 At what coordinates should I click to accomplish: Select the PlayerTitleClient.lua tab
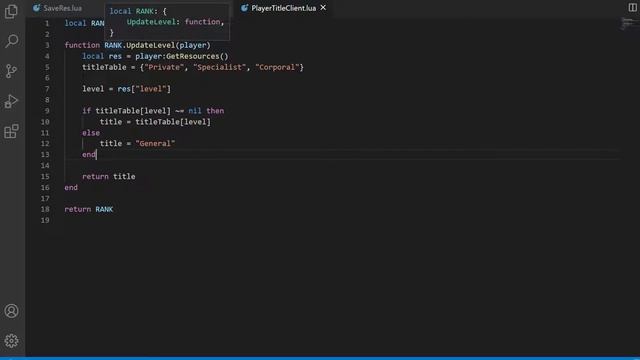coord(283,8)
